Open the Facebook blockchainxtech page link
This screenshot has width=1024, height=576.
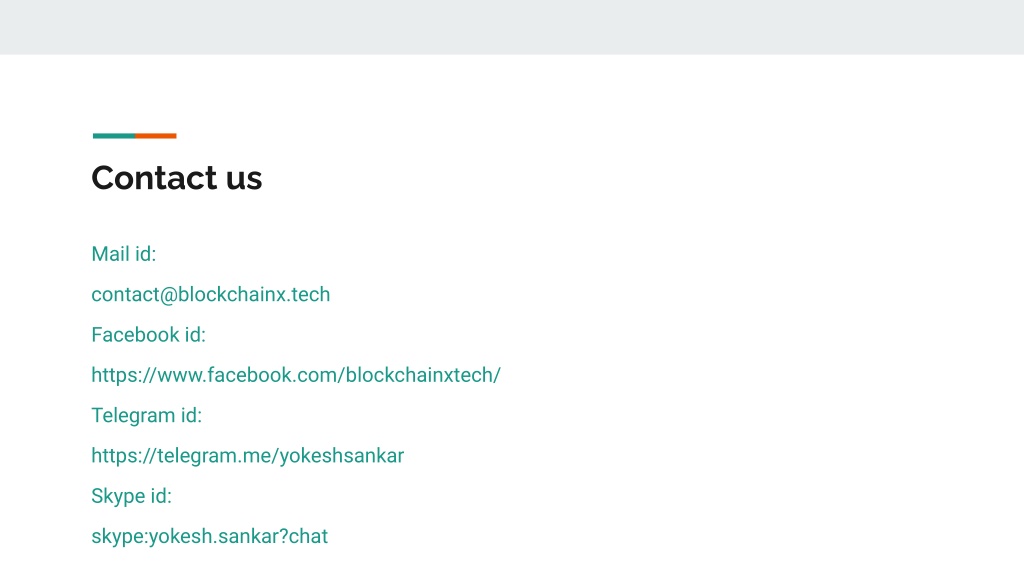pos(296,375)
